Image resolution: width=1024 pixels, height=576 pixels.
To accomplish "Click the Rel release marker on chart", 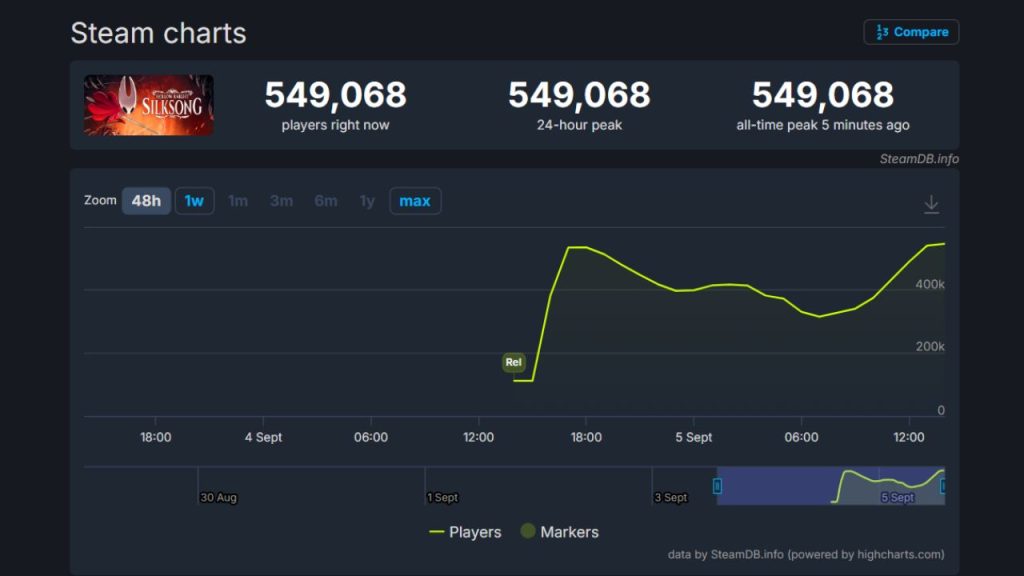I will tap(513, 362).
